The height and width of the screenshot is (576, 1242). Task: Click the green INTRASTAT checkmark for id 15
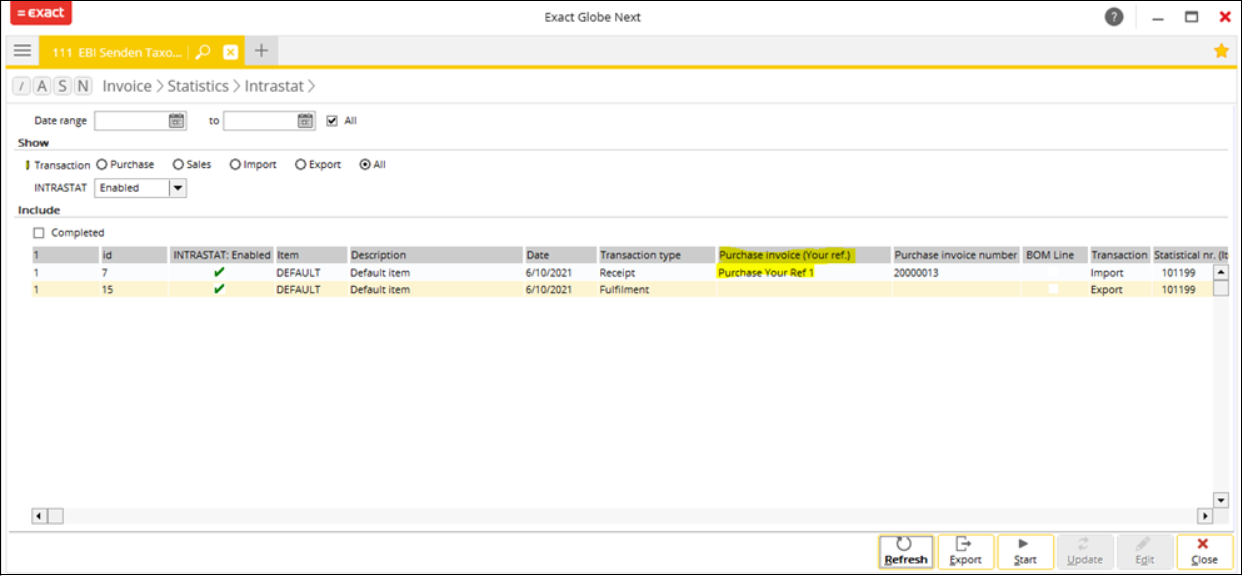click(219, 289)
